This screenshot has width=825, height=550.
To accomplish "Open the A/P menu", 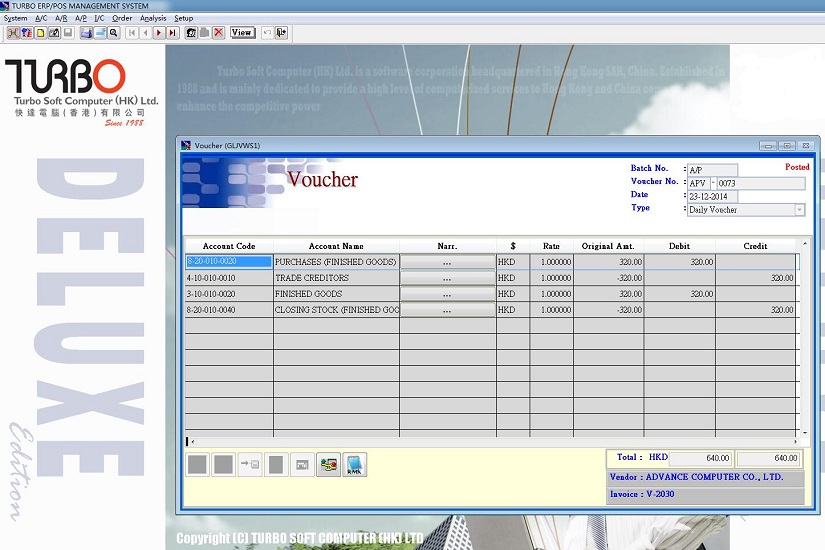I will (x=81, y=18).
